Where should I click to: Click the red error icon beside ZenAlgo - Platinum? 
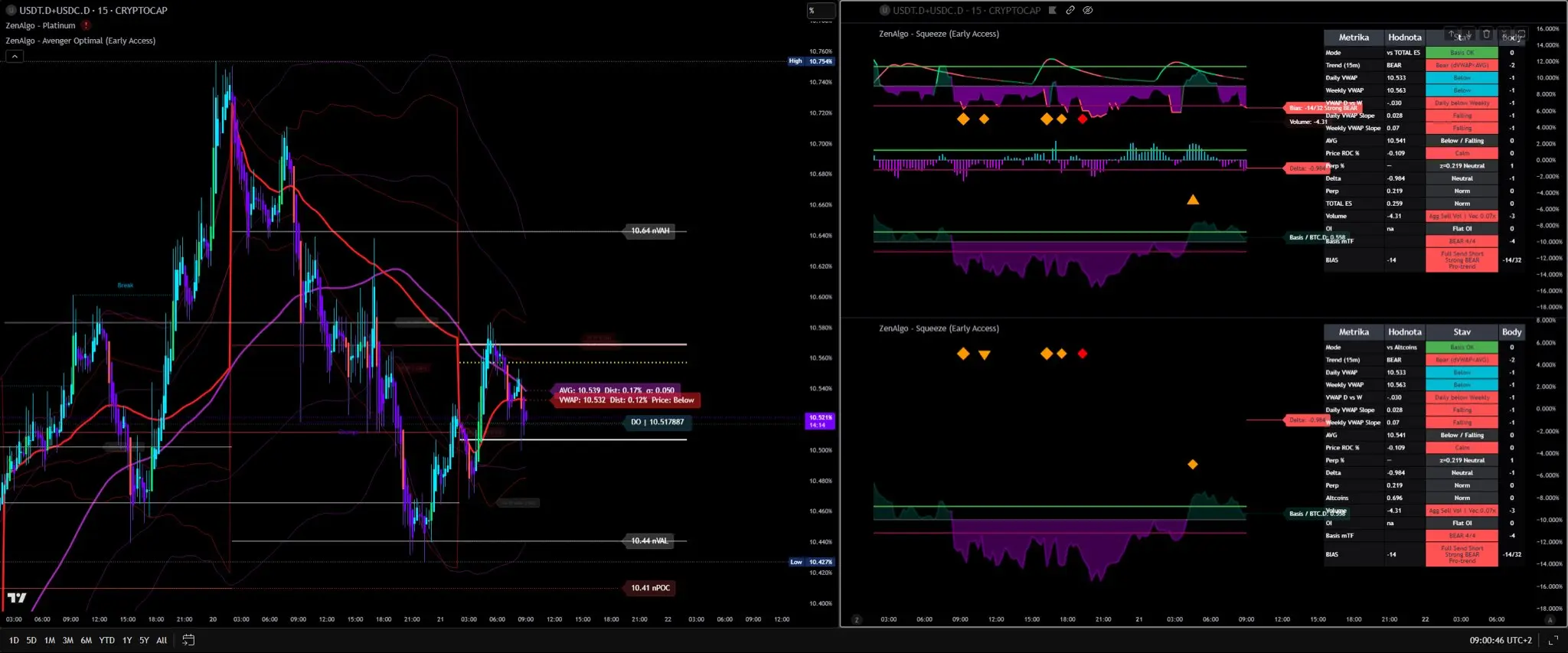point(87,25)
